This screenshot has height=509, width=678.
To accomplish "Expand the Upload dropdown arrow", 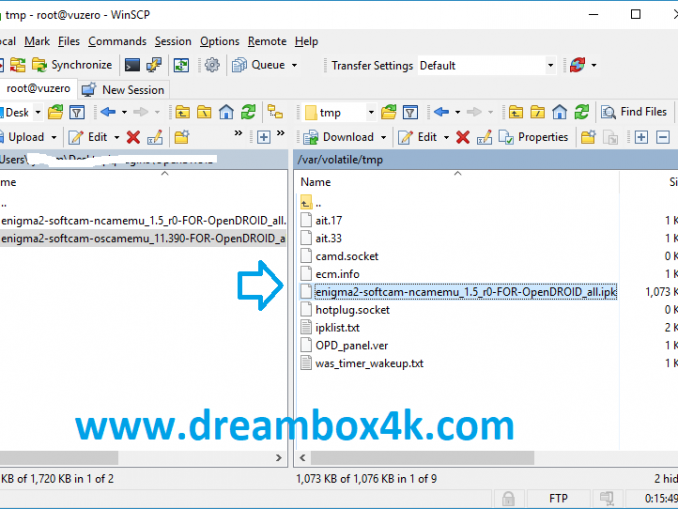I will (54, 138).
